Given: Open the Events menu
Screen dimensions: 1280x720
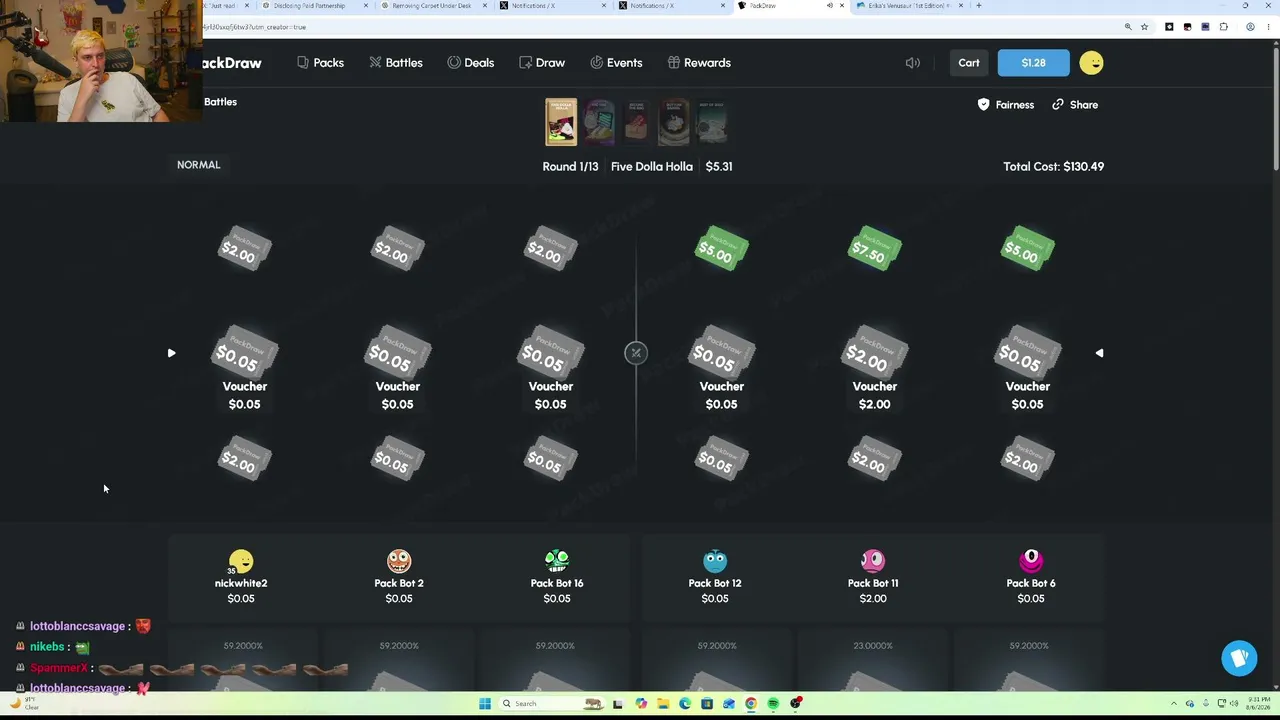Looking at the screenshot, I should (616, 63).
